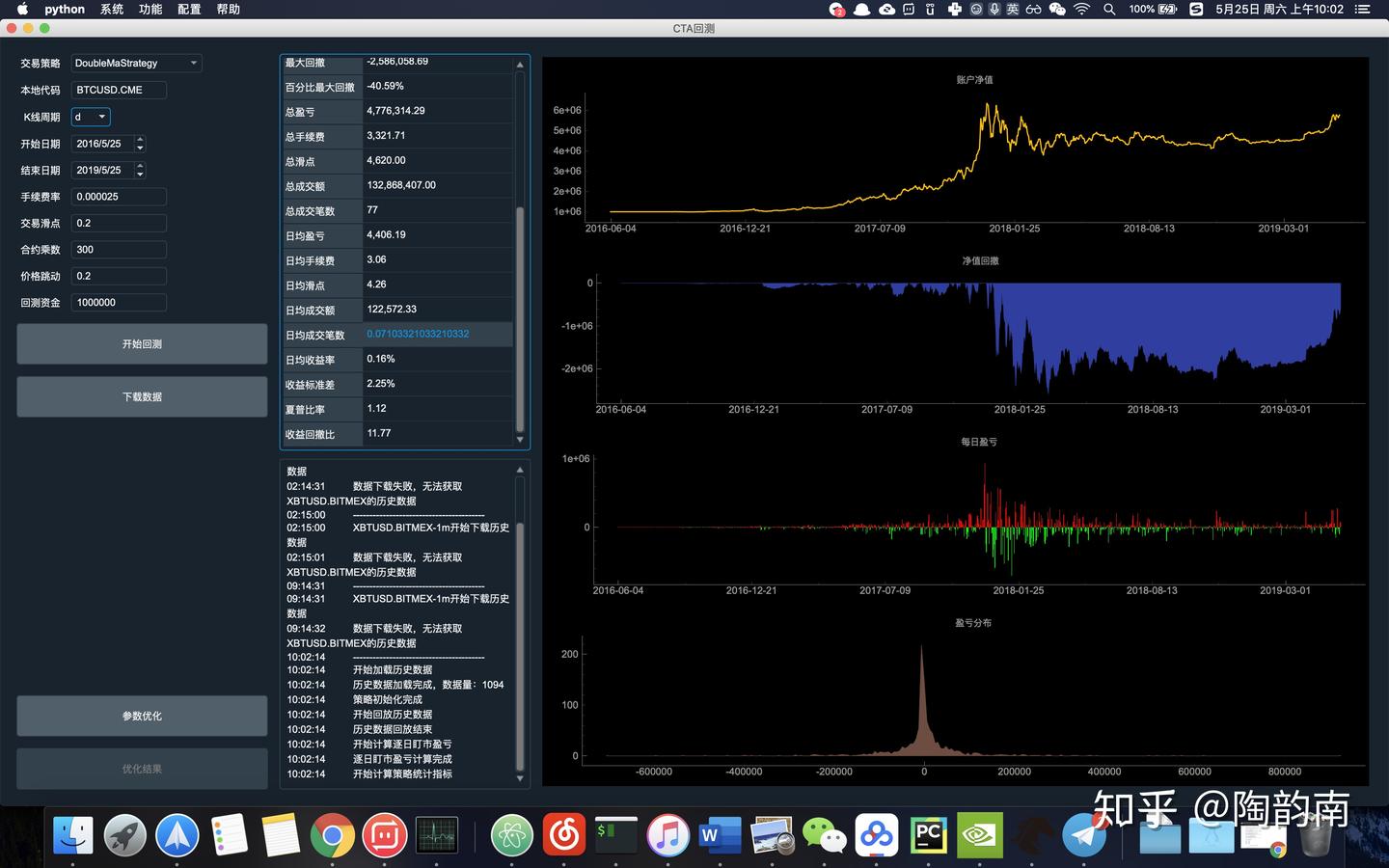This screenshot has height=868, width=1389.
Task: Increase the 开始日期 with up arrow
Action: [x=140, y=140]
